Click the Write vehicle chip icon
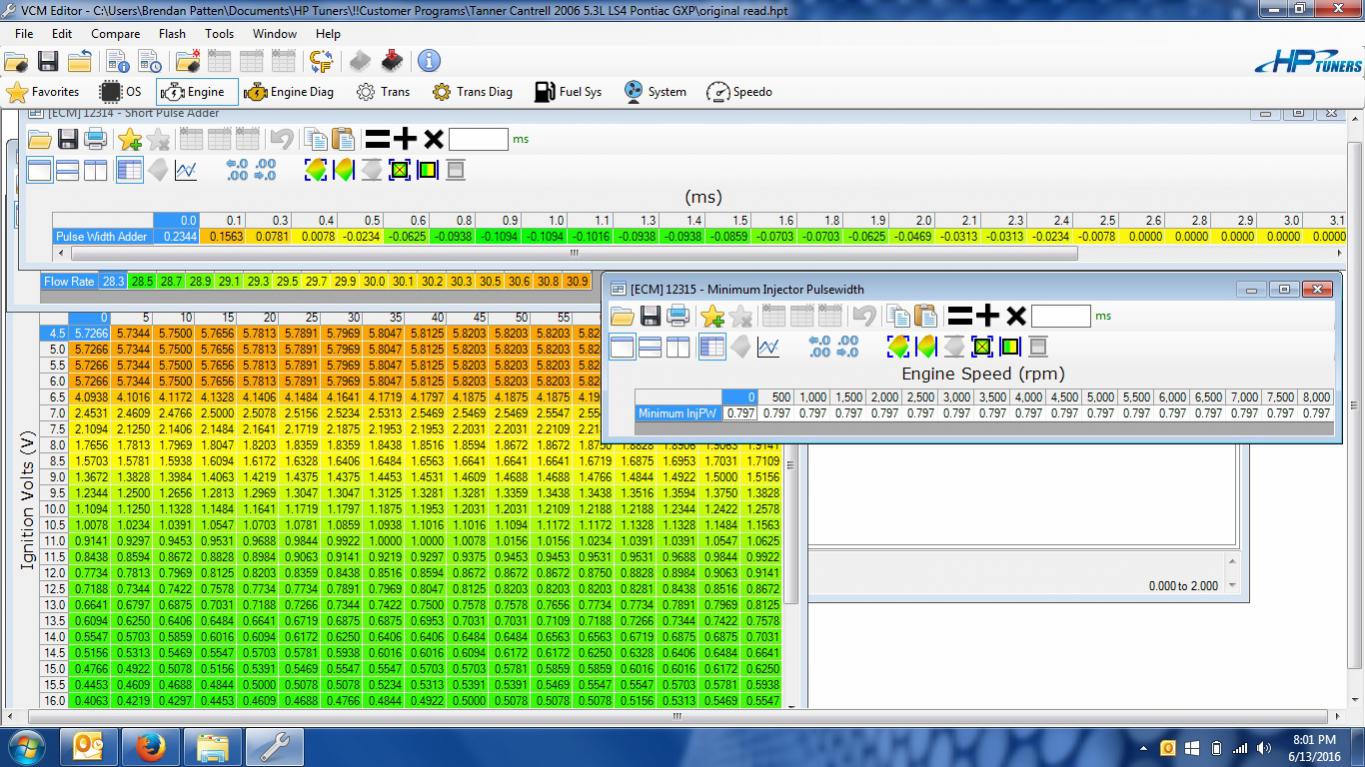1365x767 pixels. (392, 61)
